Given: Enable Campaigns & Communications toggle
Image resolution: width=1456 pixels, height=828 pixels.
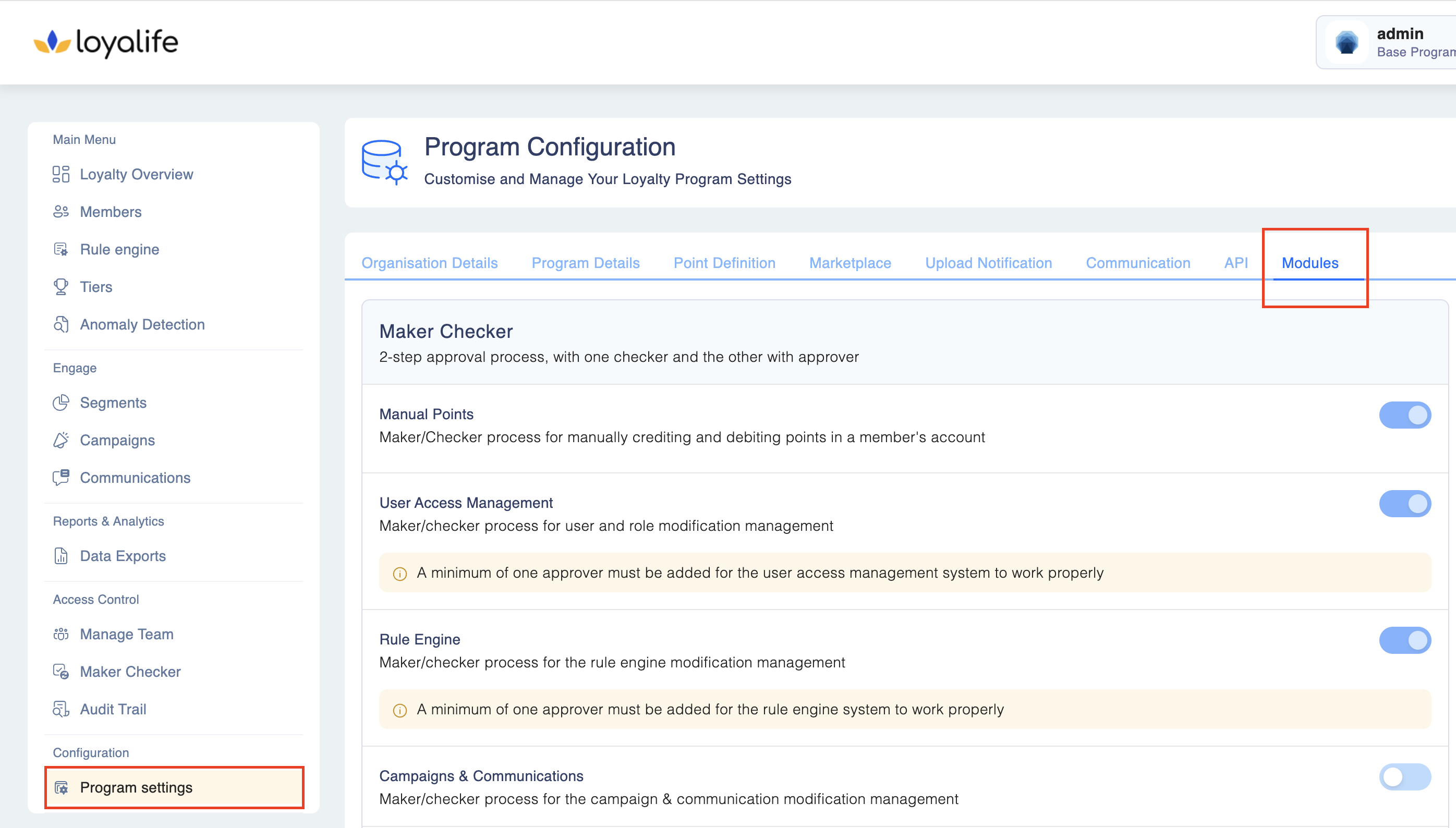Looking at the screenshot, I should click(x=1404, y=777).
